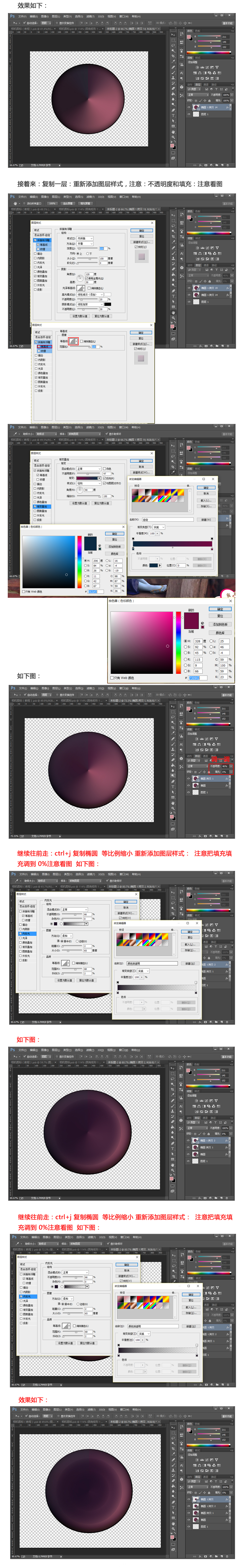The image size is (243, 1568).
Task: Select History Brush tool in red-highlighted fill screenshot
Action: (173, 755)
